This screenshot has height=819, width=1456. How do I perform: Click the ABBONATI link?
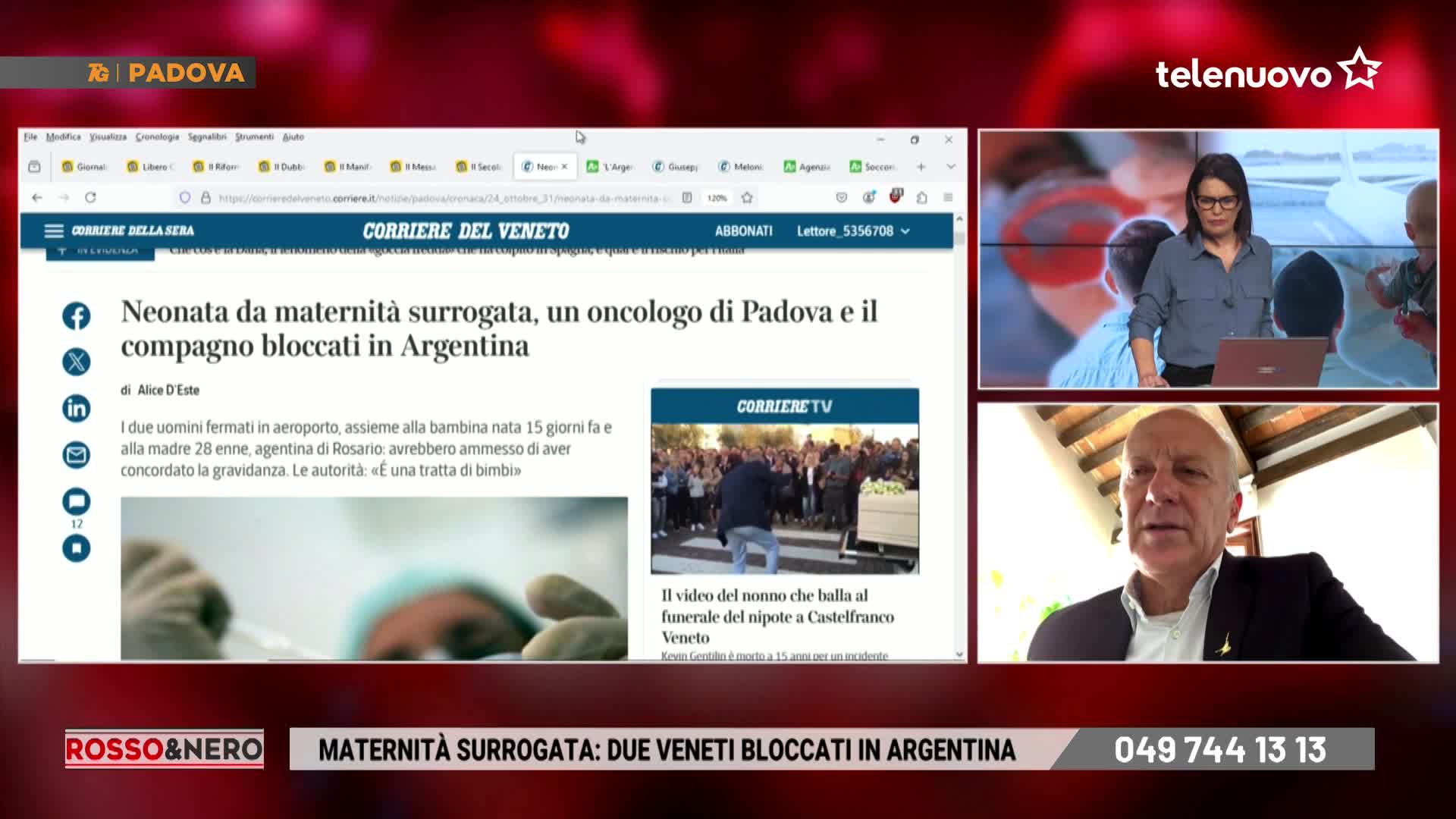pos(743,231)
